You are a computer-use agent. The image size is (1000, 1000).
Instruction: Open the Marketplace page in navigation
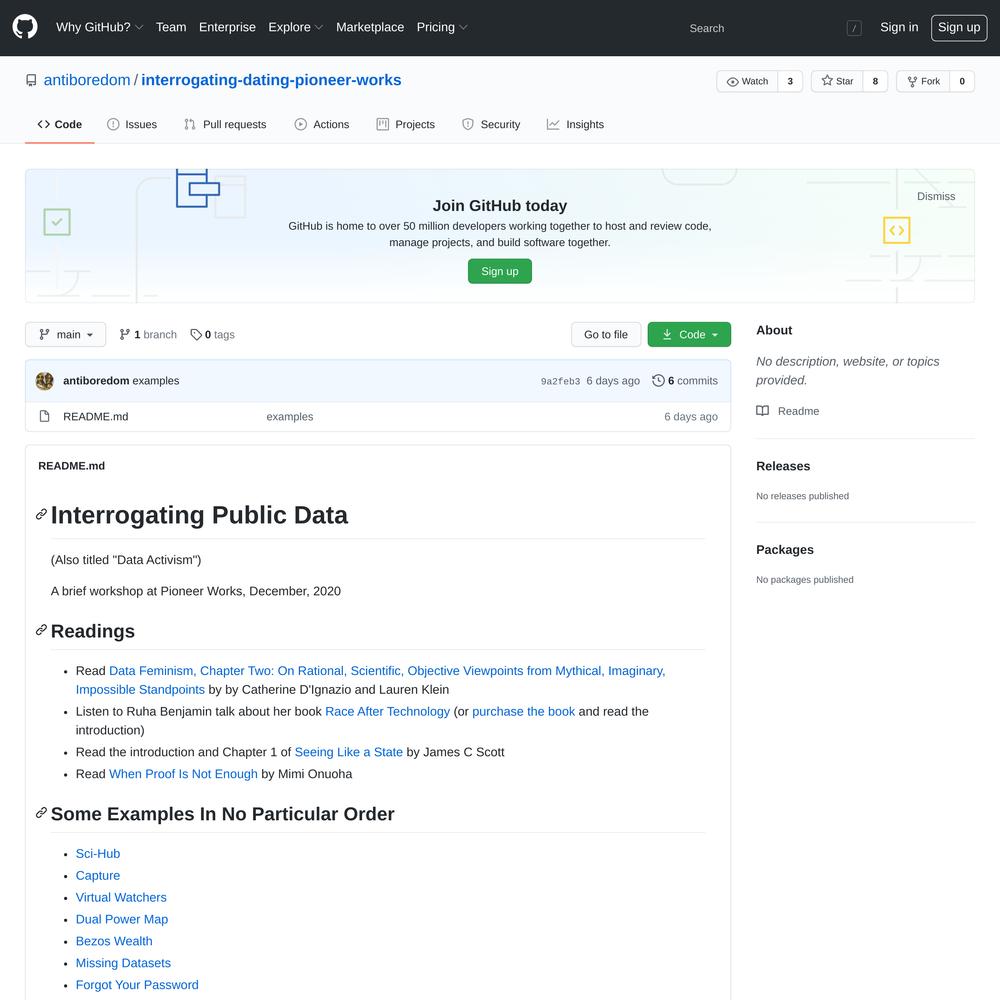tap(370, 27)
